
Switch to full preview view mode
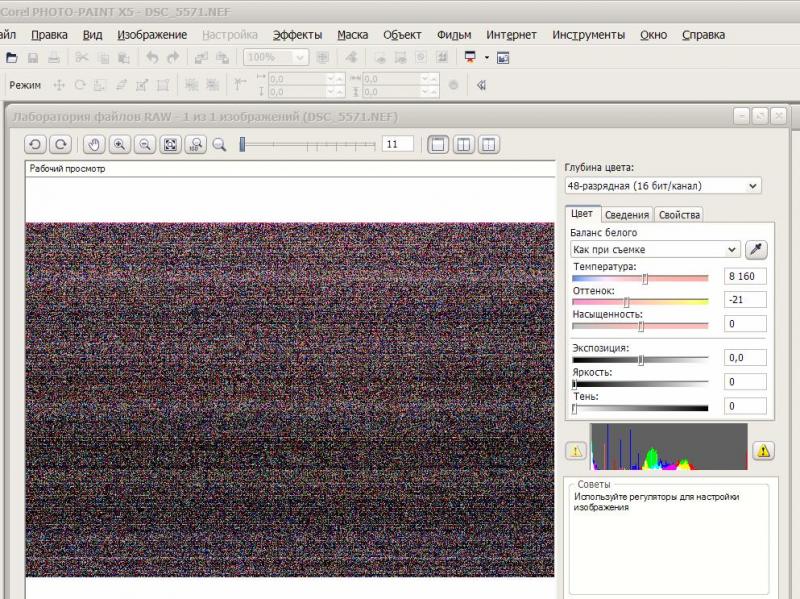click(438, 145)
